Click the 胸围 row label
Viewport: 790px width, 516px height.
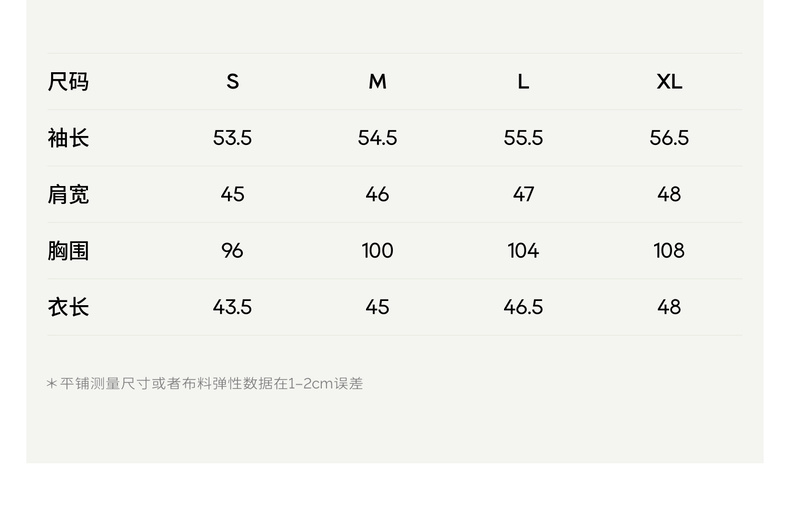(x=68, y=251)
